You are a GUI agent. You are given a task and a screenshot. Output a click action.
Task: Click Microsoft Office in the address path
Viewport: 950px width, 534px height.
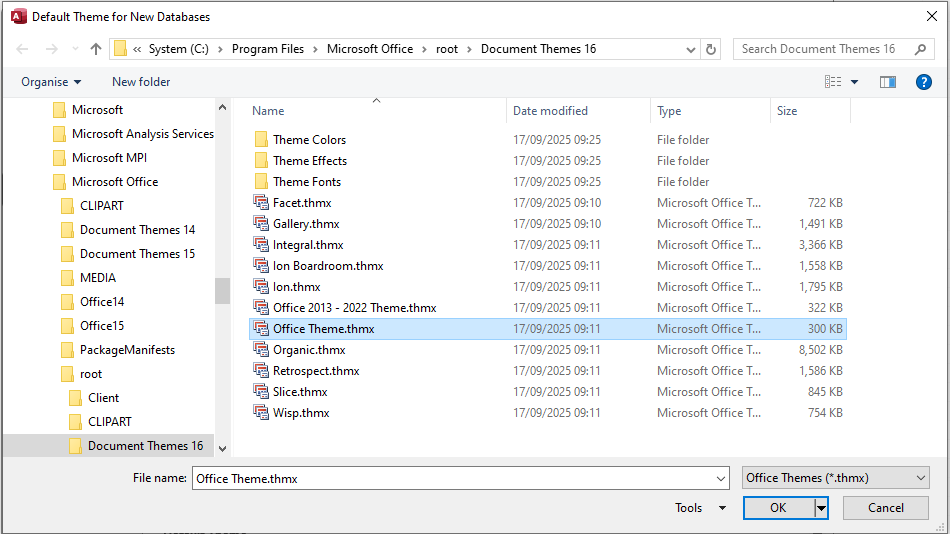370,49
